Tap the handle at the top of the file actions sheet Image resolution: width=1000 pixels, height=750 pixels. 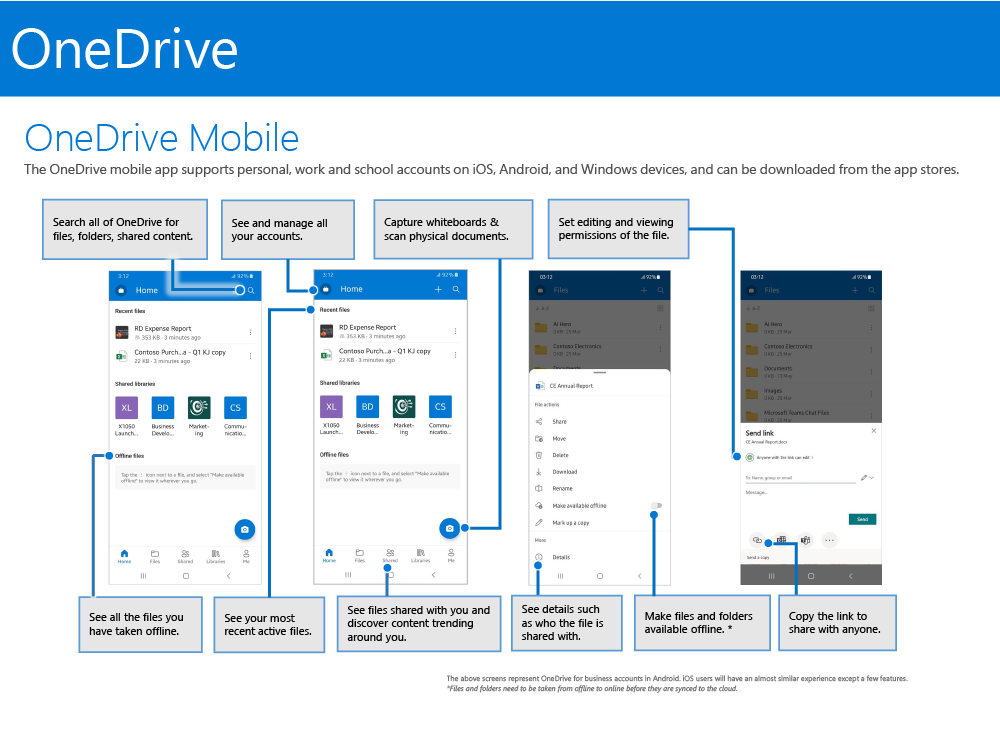[x=599, y=372]
